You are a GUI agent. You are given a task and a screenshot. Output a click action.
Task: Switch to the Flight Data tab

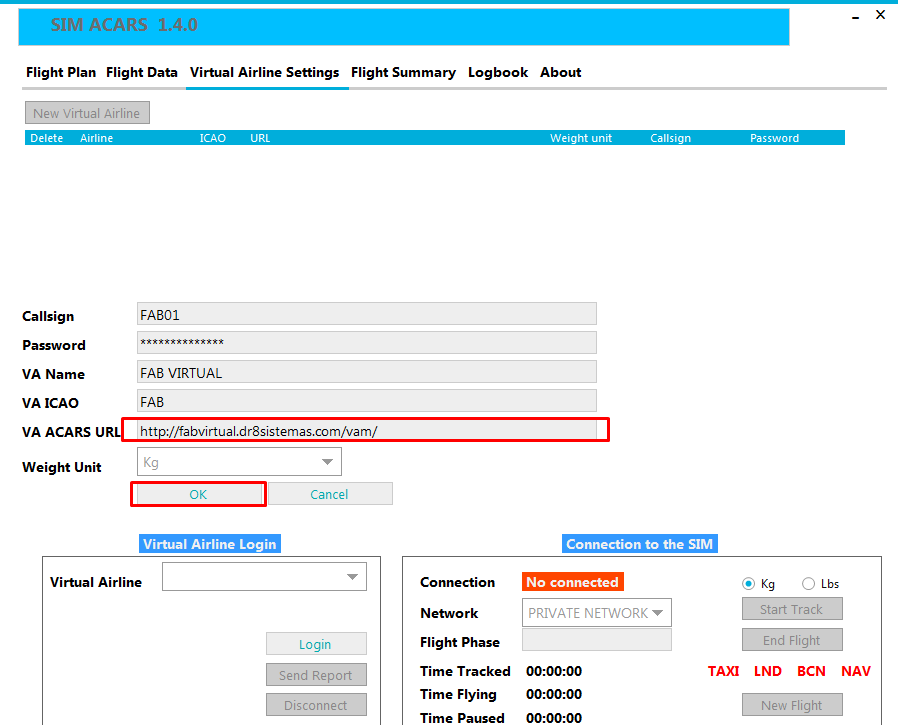[142, 72]
